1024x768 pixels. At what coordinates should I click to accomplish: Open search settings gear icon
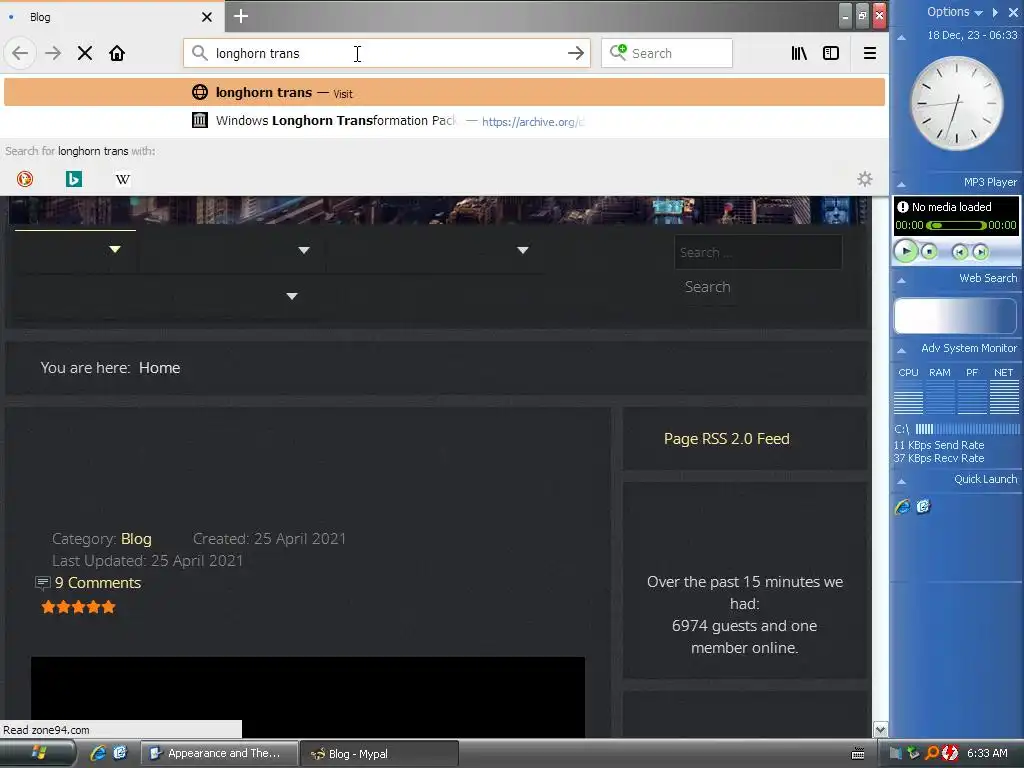point(865,179)
